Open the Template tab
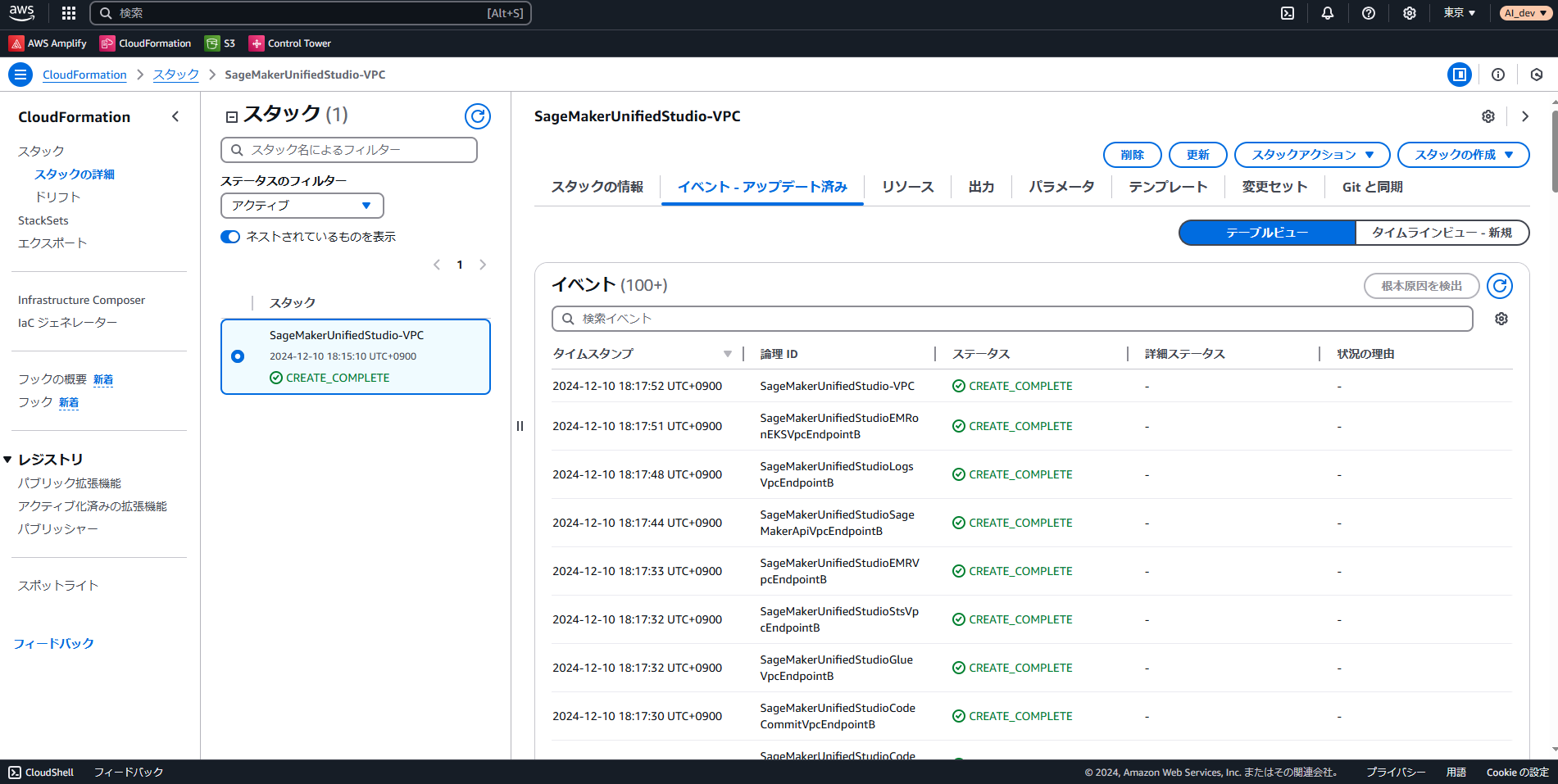 coord(1168,187)
